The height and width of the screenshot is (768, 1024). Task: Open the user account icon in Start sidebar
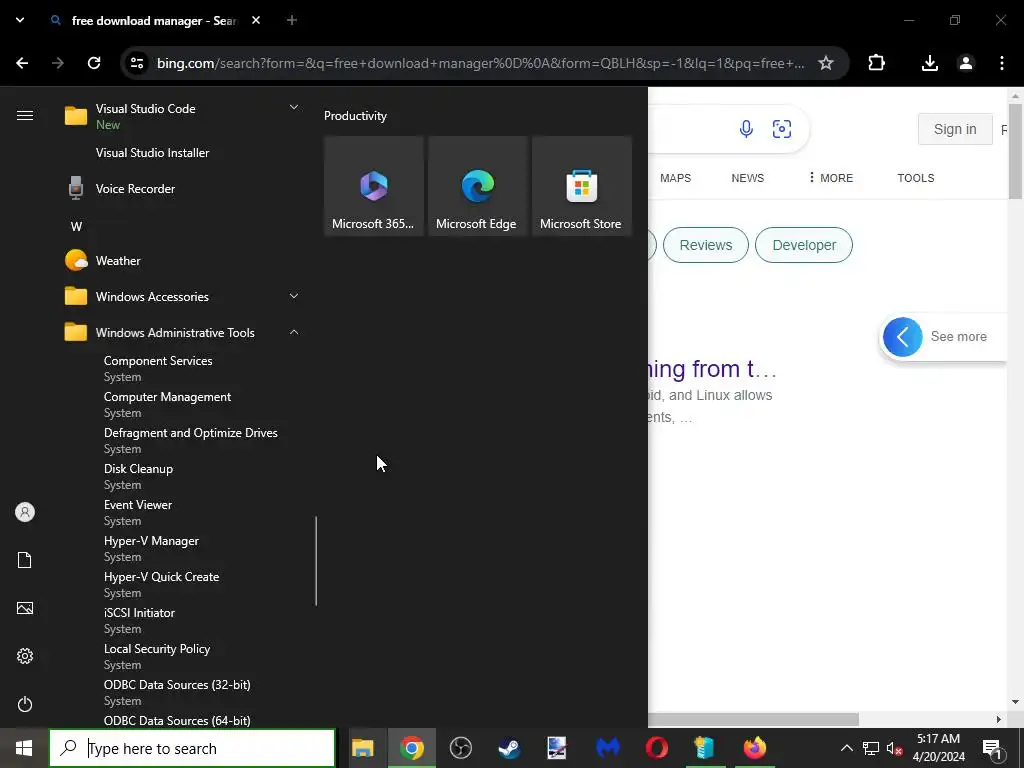click(x=25, y=512)
